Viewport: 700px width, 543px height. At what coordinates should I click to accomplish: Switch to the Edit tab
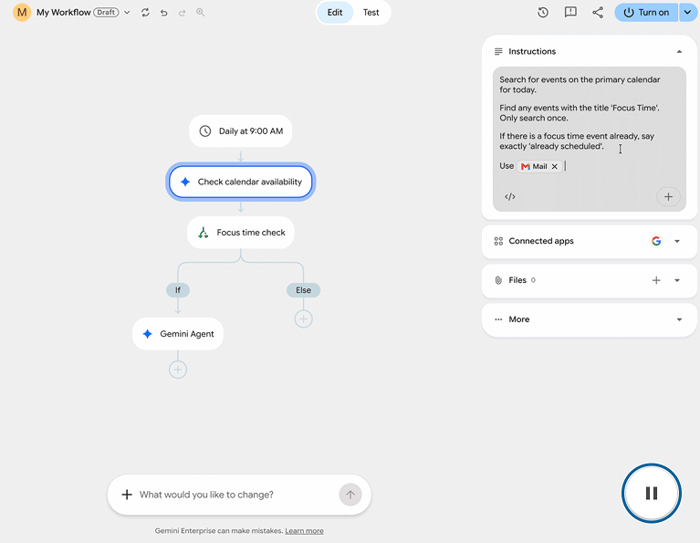click(335, 13)
